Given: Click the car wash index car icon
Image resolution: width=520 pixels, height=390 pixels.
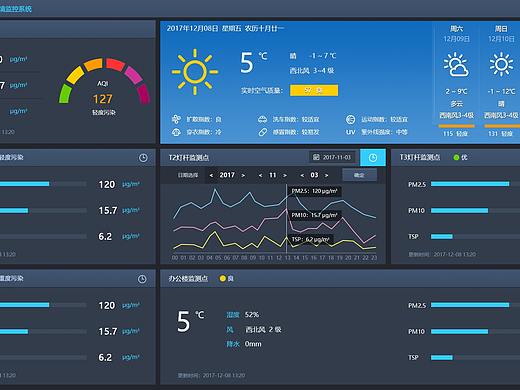Looking at the screenshot, I should pos(262,119).
